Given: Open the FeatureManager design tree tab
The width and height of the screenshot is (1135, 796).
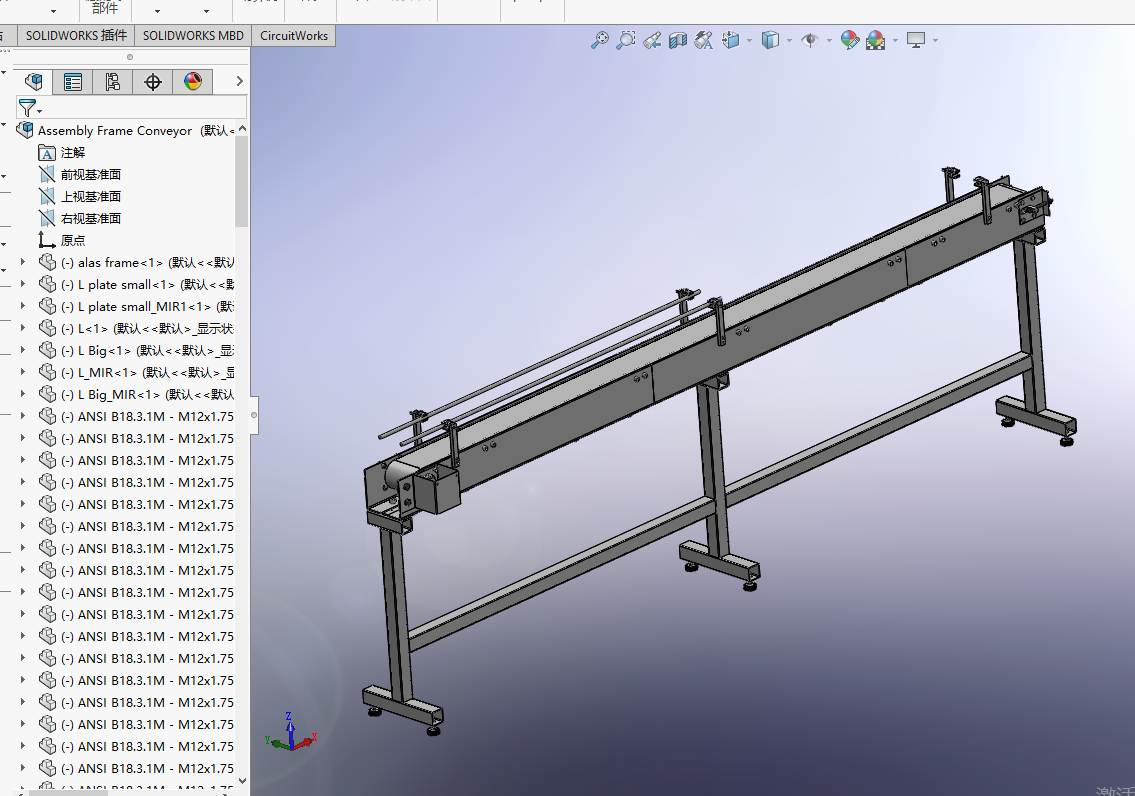Looking at the screenshot, I should 33,82.
